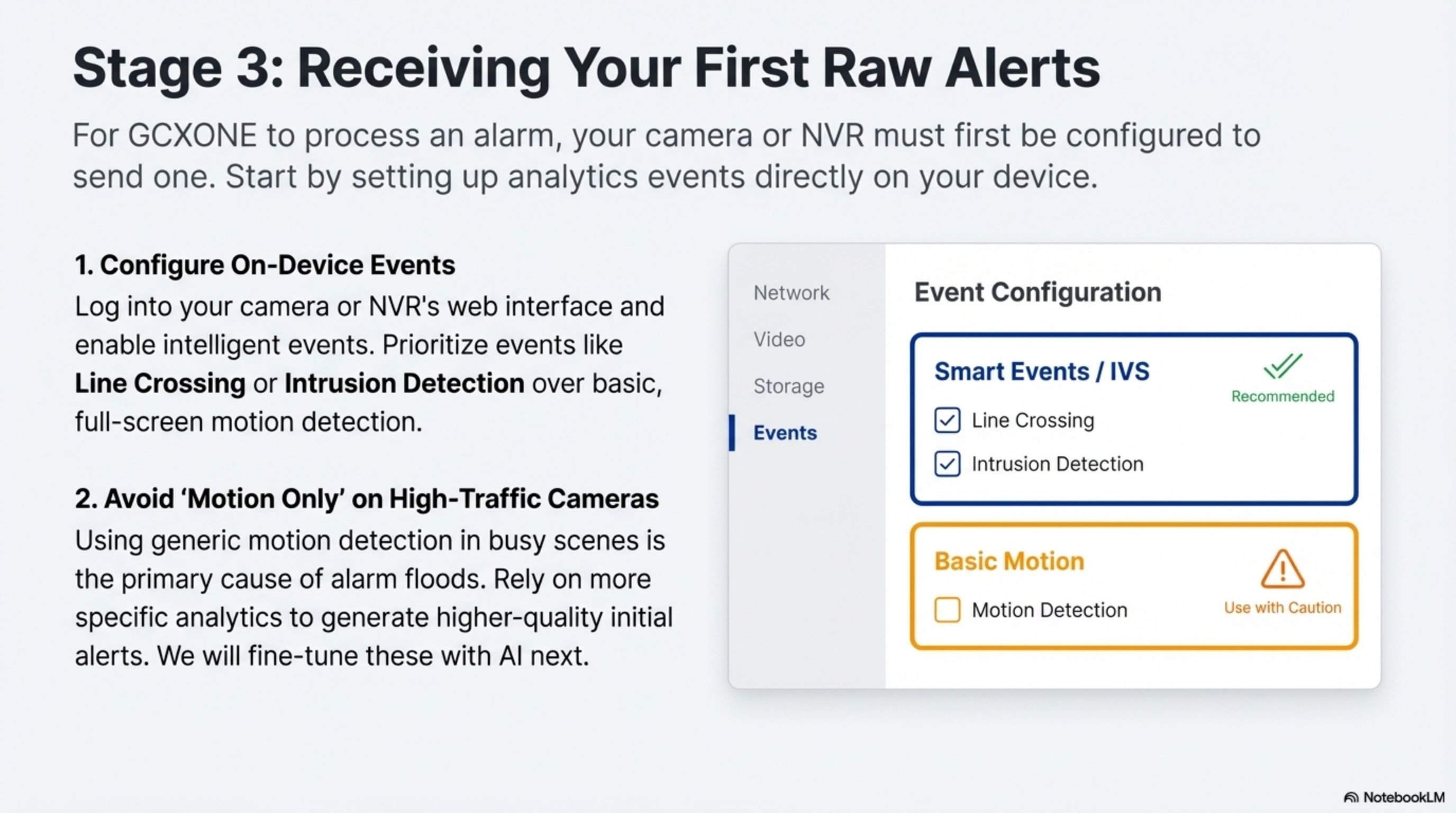Open the Network settings section

pos(791,293)
